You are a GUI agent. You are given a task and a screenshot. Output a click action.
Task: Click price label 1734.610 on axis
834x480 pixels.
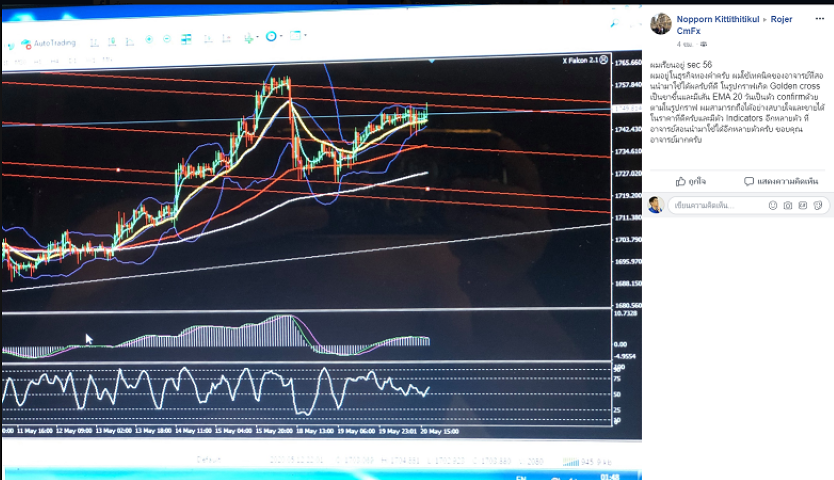(x=628, y=152)
